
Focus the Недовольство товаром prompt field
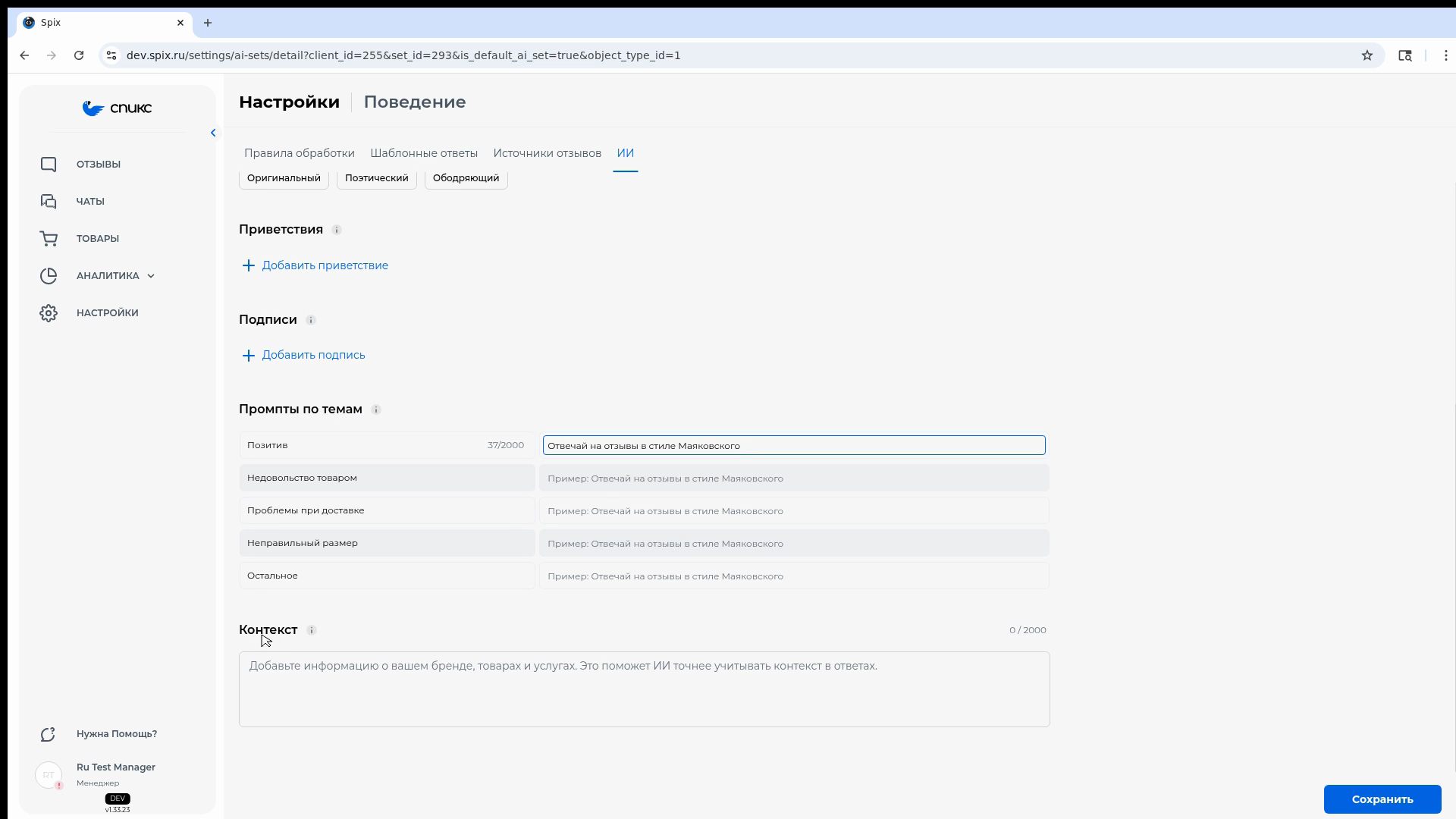point(794,479)
